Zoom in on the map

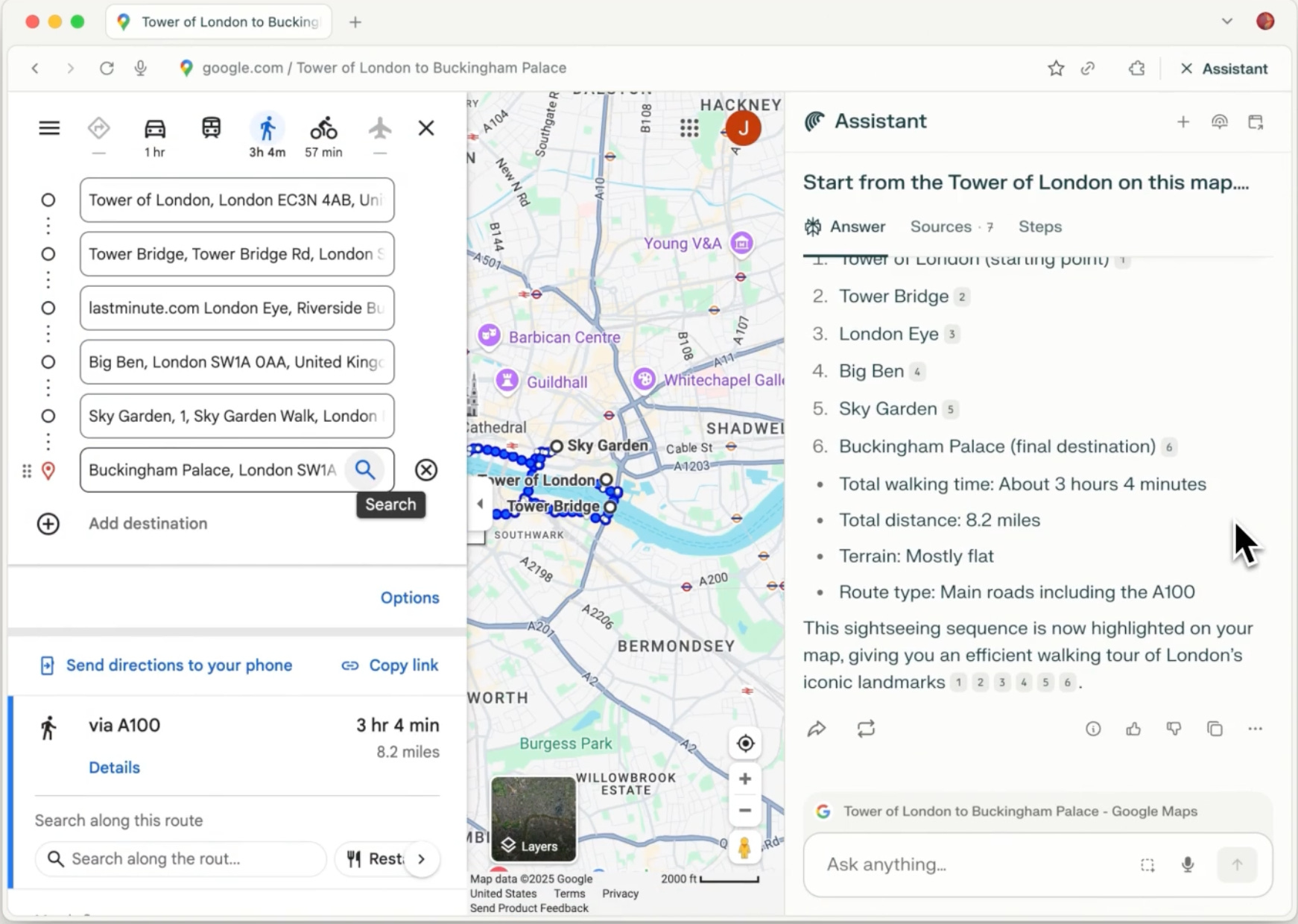click(744, 779)
